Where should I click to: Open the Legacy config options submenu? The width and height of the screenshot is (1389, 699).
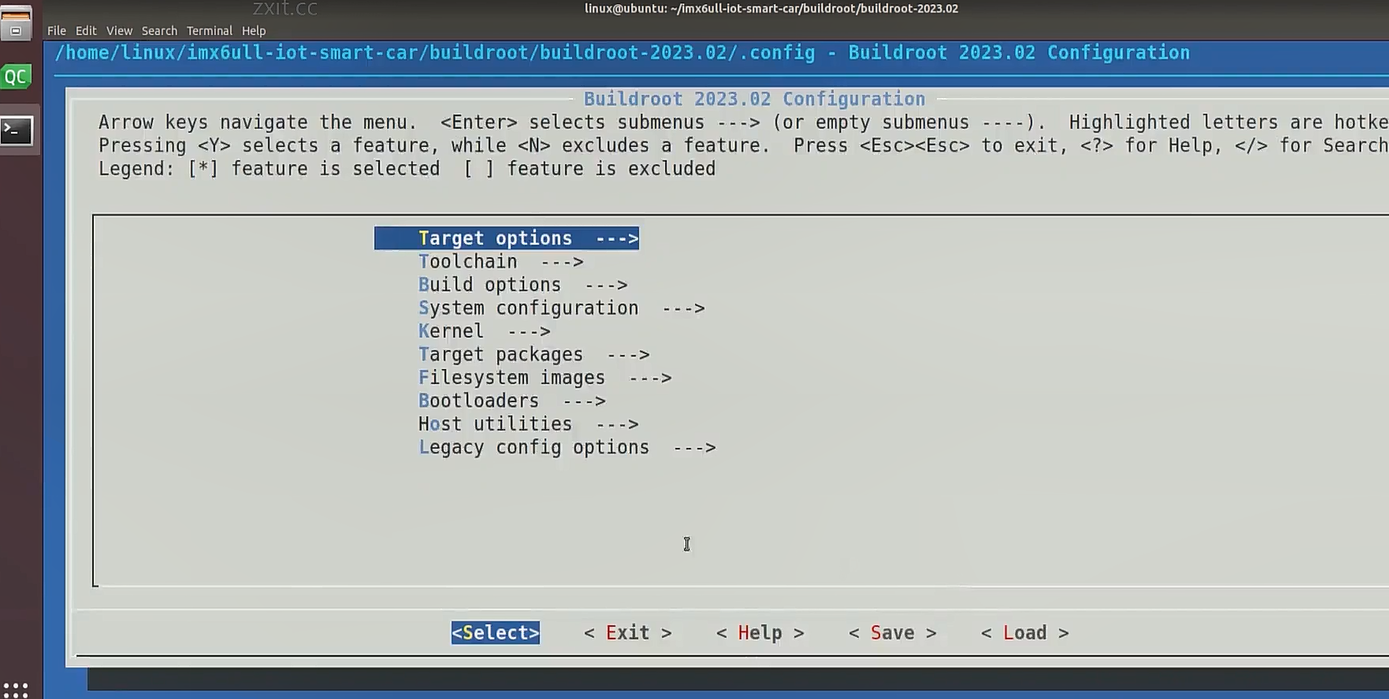(567, 447)
